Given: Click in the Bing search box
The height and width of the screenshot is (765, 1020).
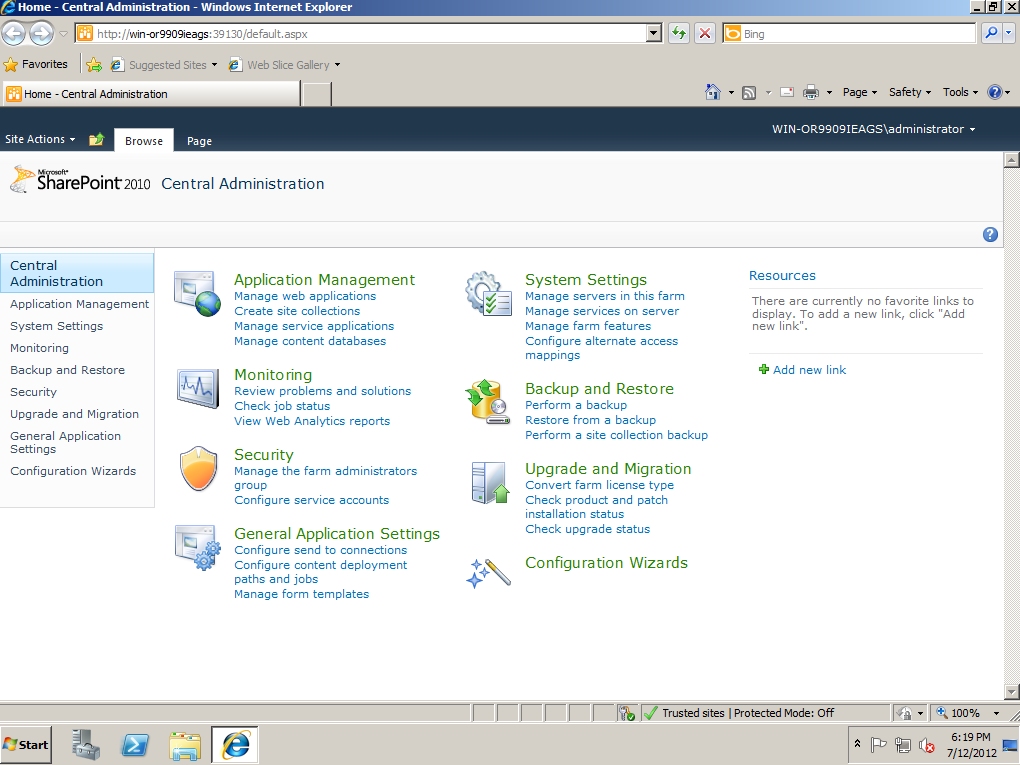Looking at the screenshot, I should point(855,34).
